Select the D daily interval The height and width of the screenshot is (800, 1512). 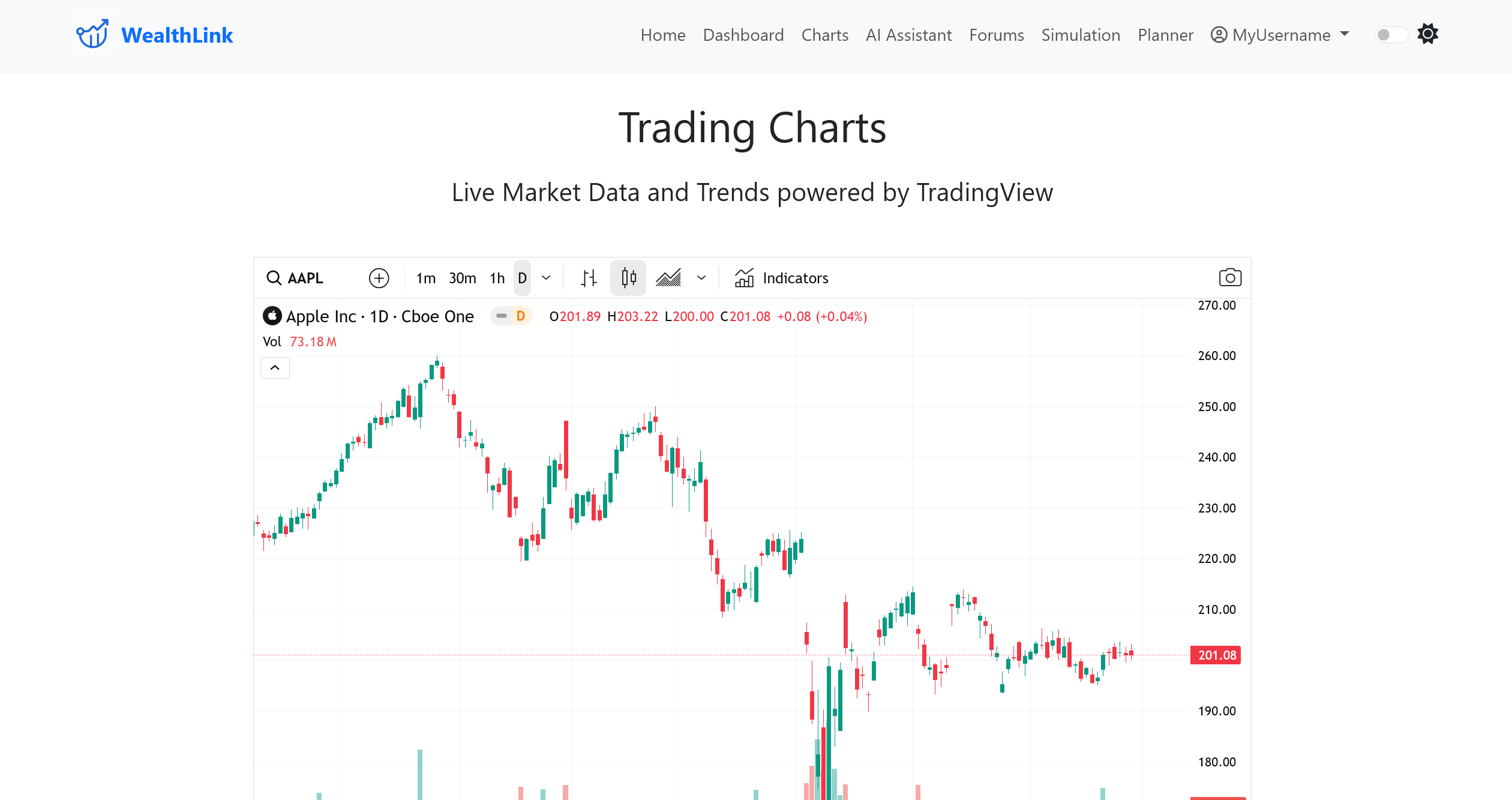pos(522,278)
